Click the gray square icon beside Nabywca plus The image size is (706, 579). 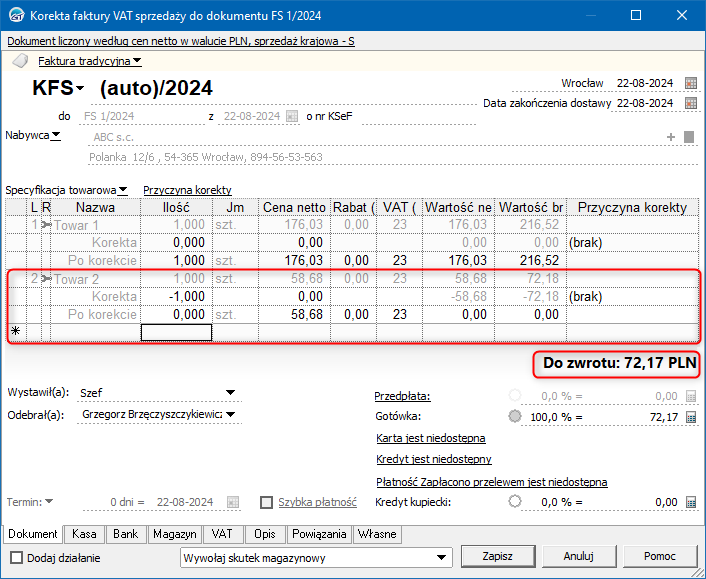[689, 137]
